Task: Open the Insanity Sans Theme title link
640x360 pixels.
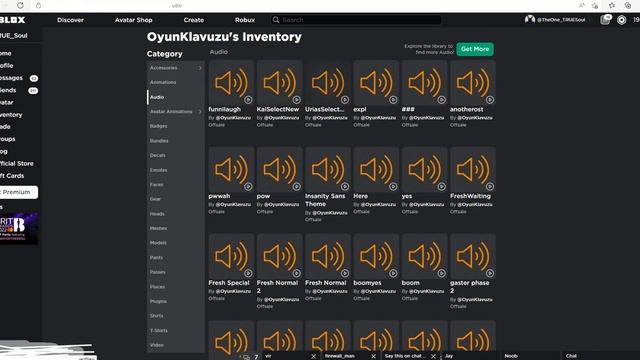Action: (325, 200)
